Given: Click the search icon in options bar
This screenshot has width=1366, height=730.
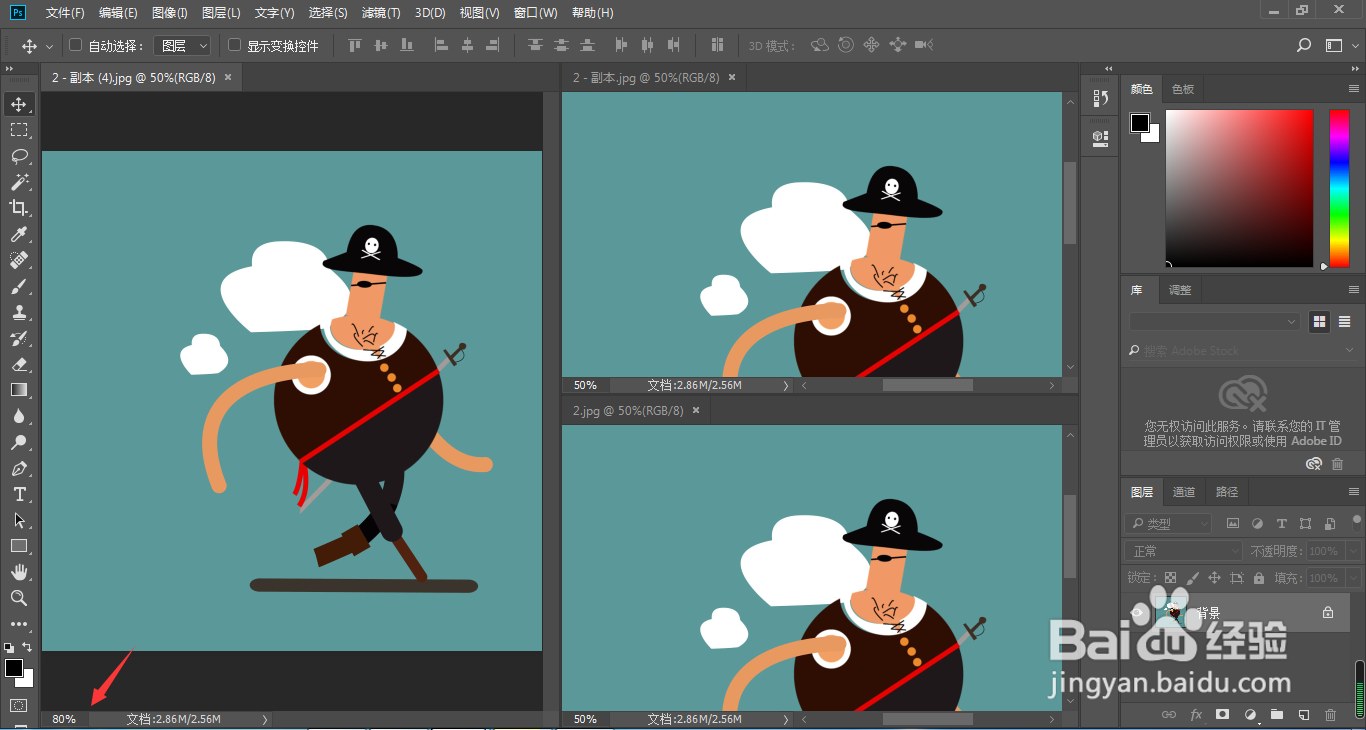Looking at the screenshot, I should [1304, 45].
